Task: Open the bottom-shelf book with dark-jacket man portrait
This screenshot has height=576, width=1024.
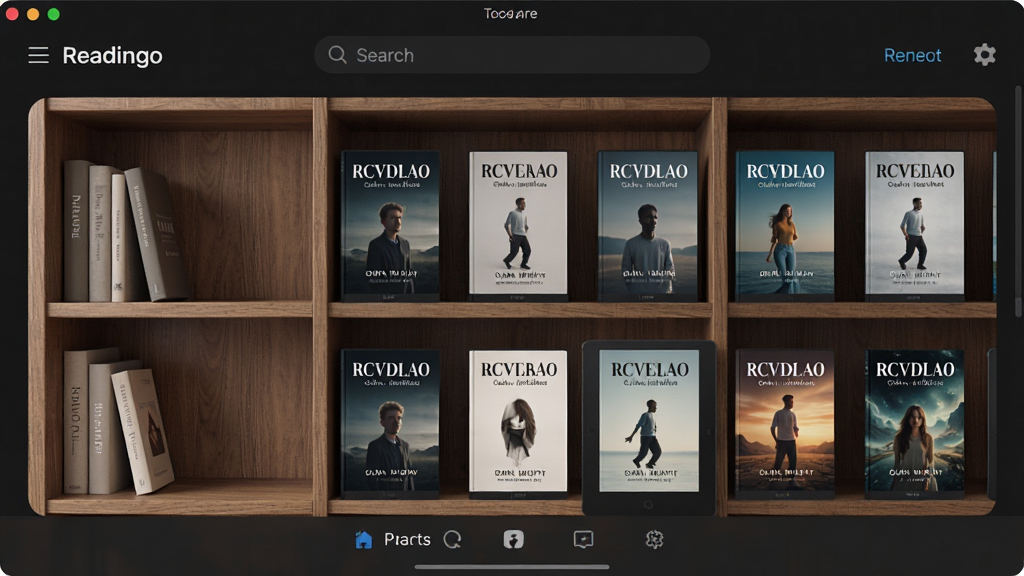Action: click(x=391, y=422)
